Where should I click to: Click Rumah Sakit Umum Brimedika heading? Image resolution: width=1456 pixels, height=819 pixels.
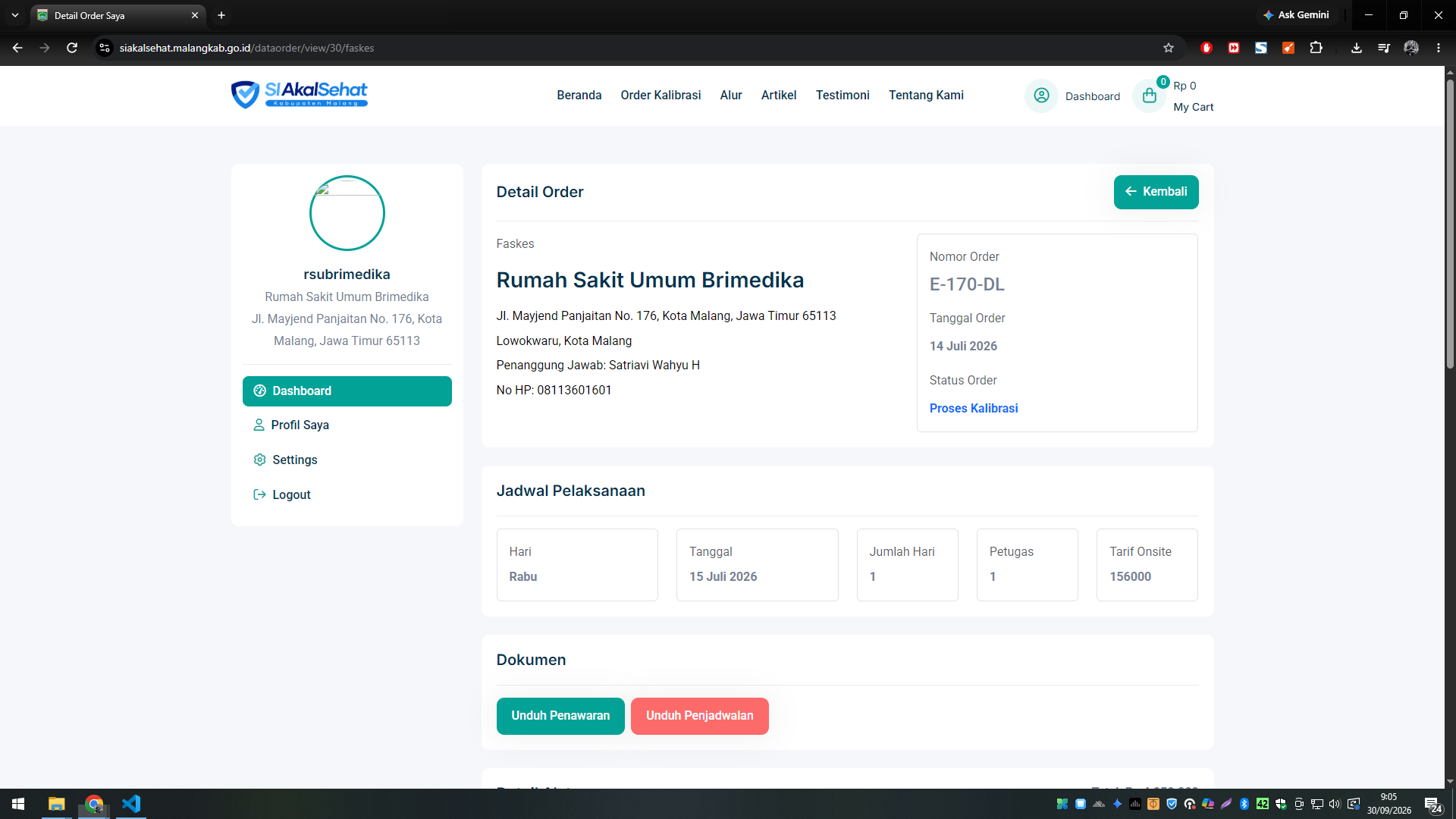pyautogui.click(x=650, y=280)
